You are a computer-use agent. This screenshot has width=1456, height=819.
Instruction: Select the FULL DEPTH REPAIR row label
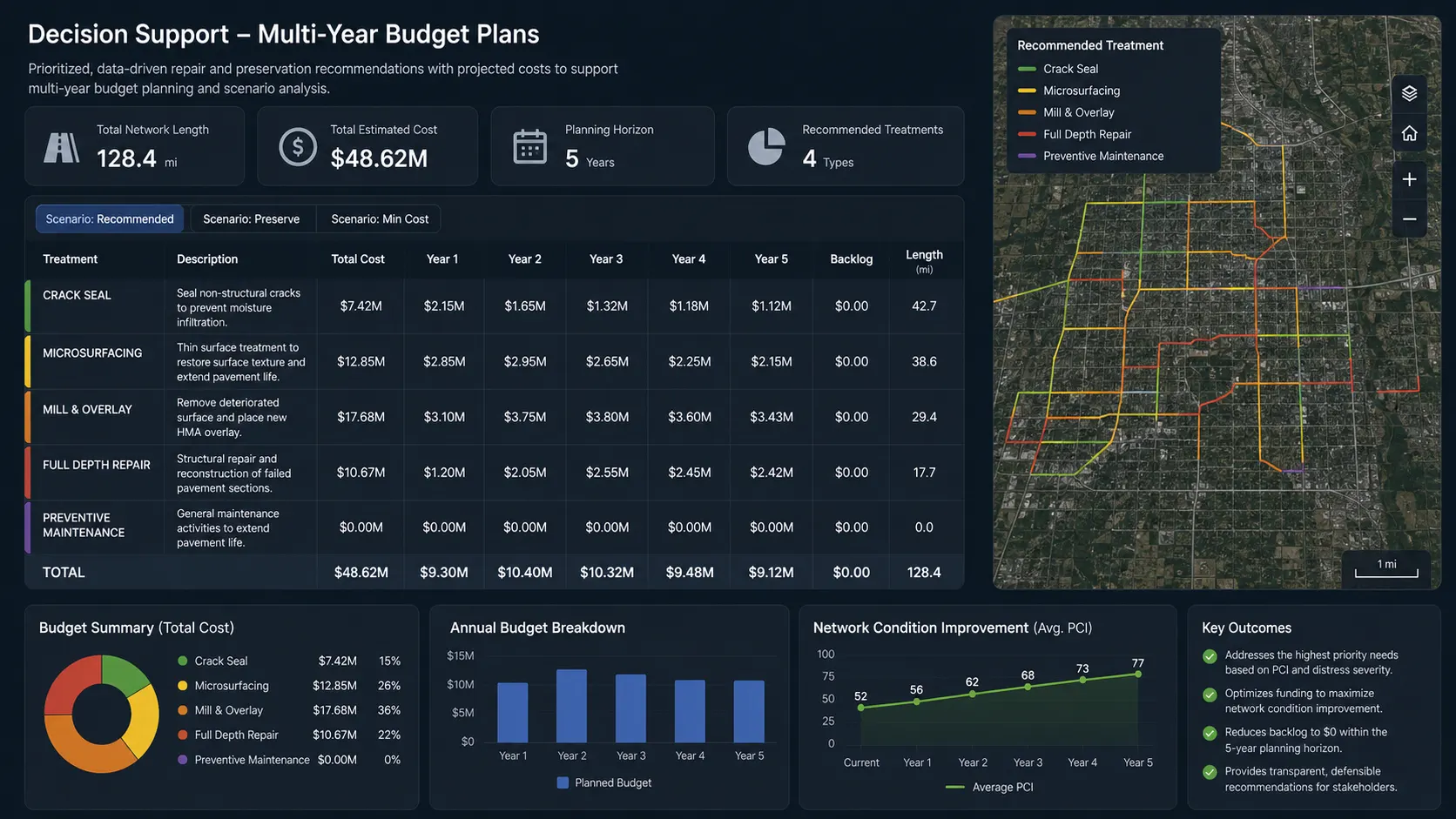[x=97, y=465]
